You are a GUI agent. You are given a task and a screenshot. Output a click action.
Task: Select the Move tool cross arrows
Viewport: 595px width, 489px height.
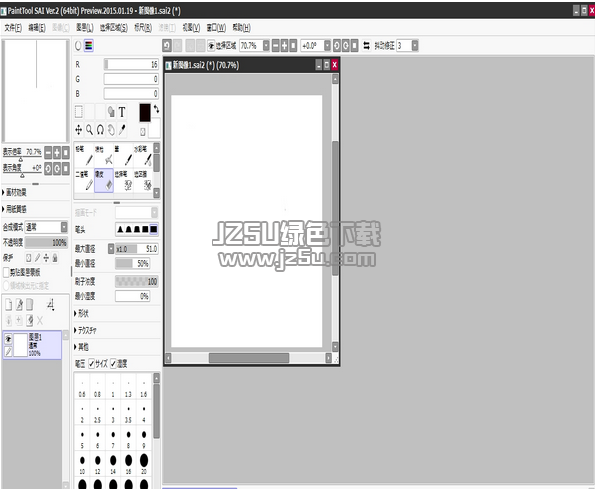[79, 130]
